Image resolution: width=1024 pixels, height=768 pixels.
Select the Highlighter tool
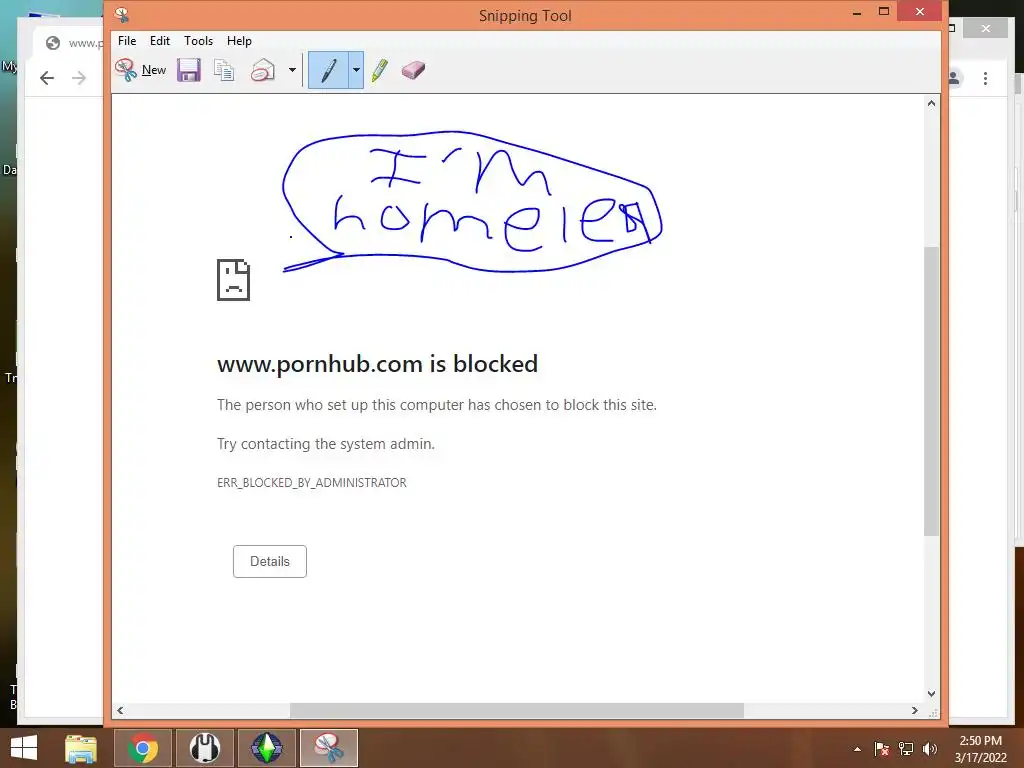click(379, 70)
